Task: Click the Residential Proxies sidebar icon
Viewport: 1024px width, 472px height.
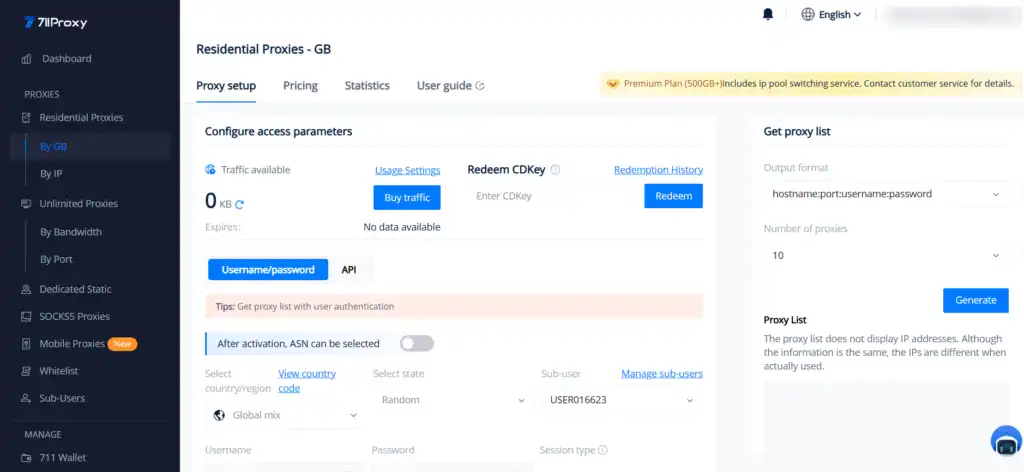Action: 26,118
